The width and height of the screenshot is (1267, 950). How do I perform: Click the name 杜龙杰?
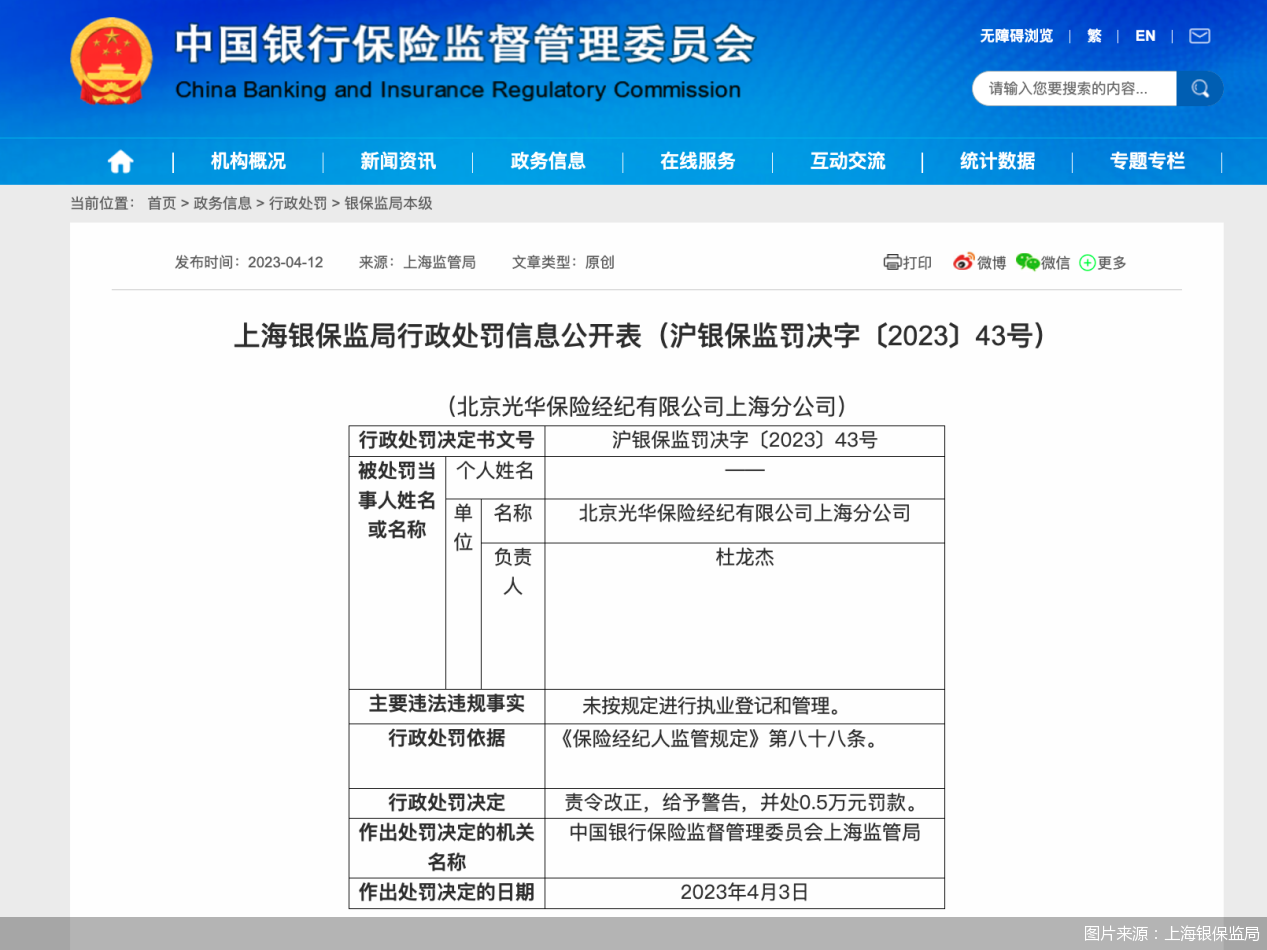745,558
